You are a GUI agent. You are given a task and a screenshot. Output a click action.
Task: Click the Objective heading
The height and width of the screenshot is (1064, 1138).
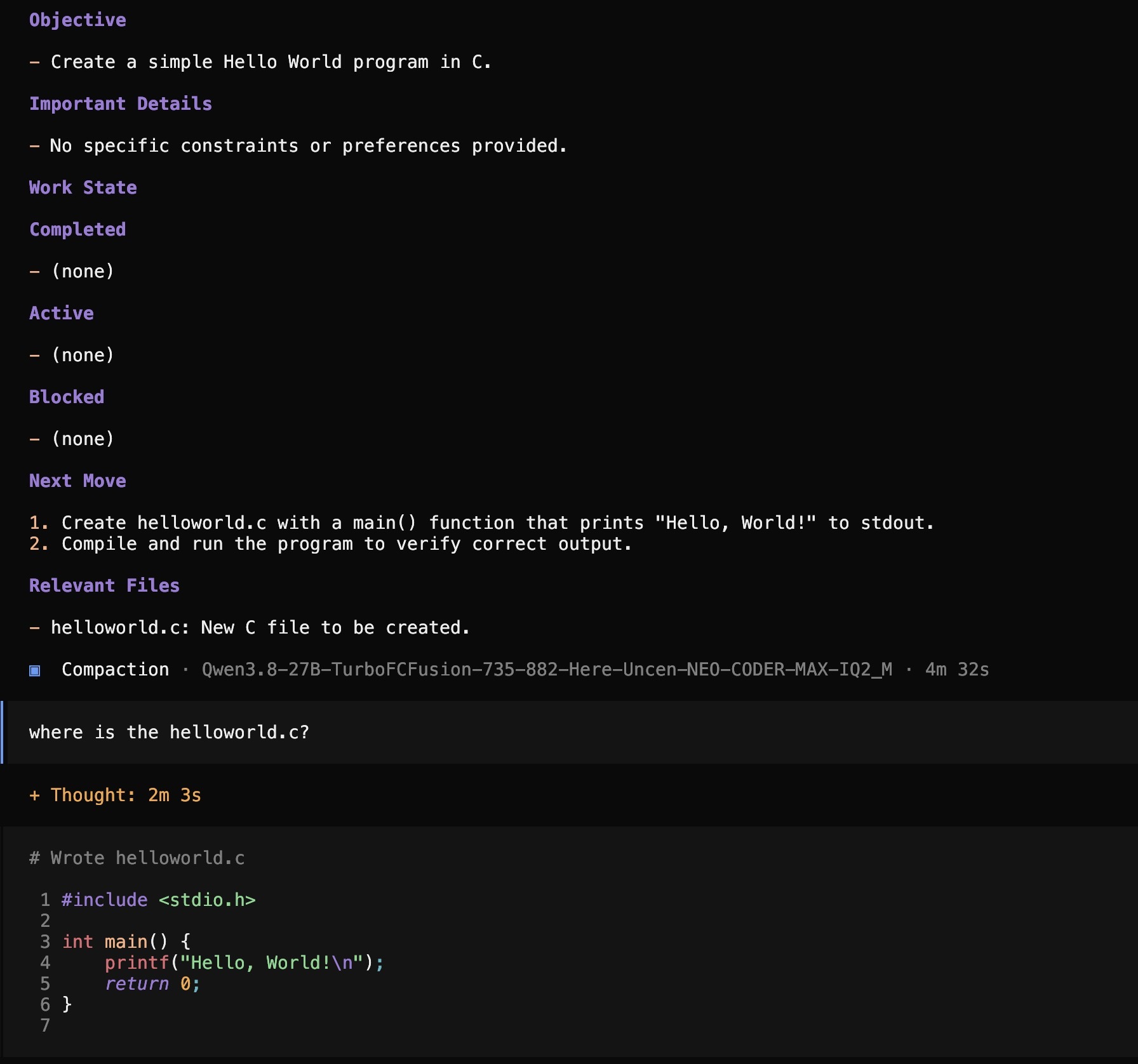(x=77, y=20)
